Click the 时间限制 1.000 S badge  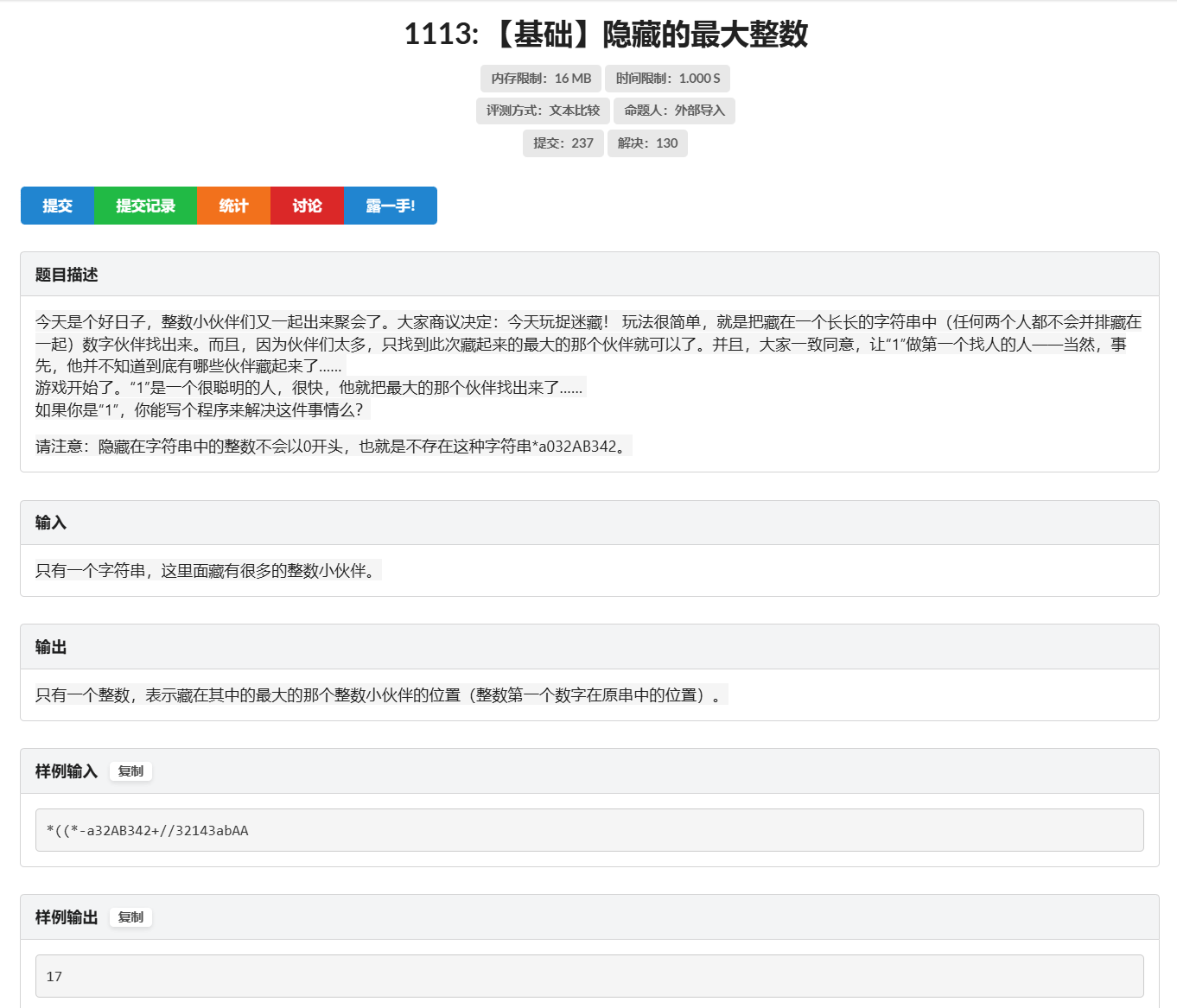(x=668, y=78)
